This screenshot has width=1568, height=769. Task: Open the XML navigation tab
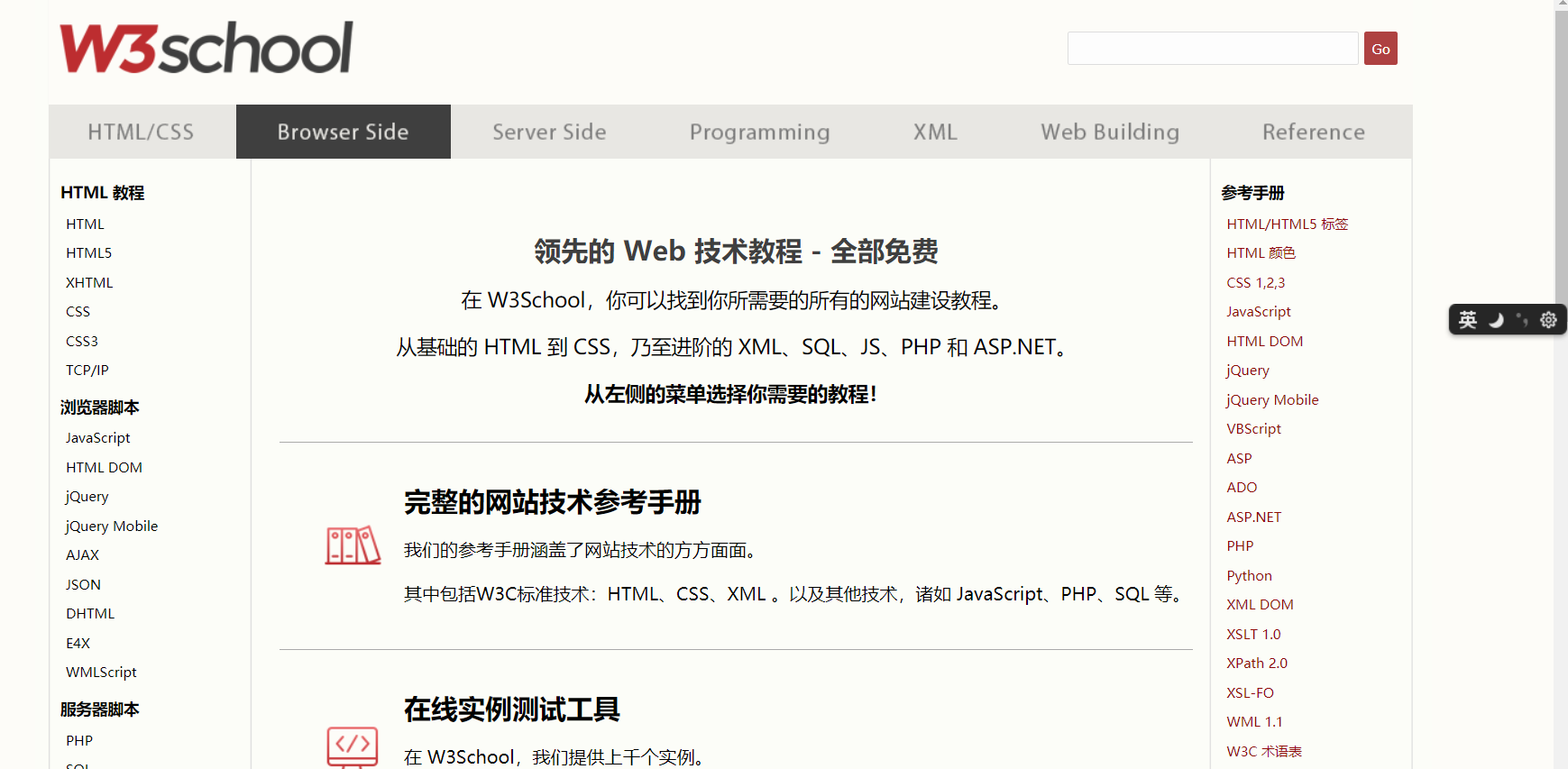point(935,132)
